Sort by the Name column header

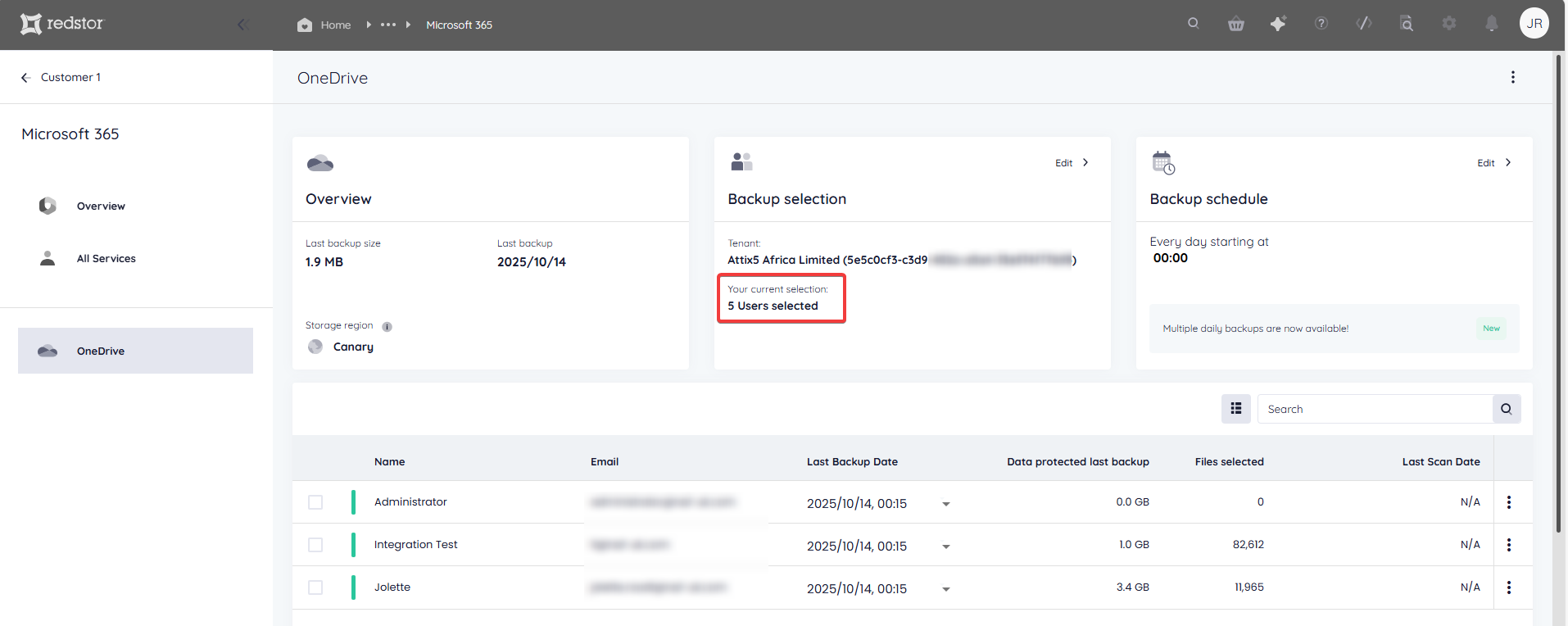(390, 462)
